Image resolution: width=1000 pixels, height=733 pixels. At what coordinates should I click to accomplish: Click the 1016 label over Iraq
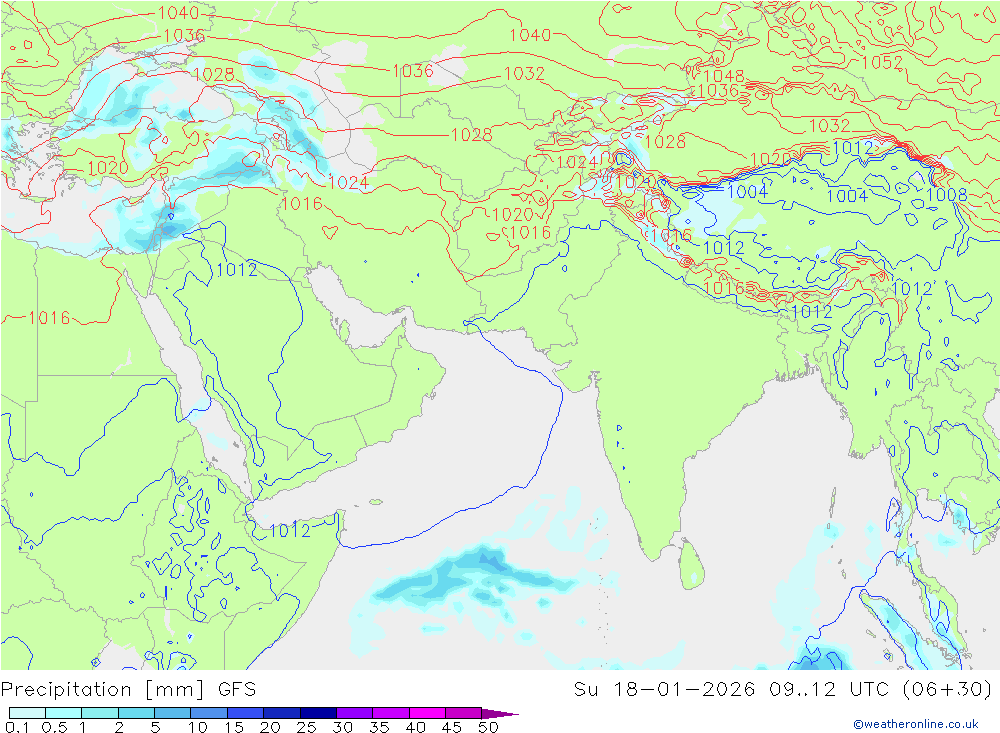[x=302, y=204]
